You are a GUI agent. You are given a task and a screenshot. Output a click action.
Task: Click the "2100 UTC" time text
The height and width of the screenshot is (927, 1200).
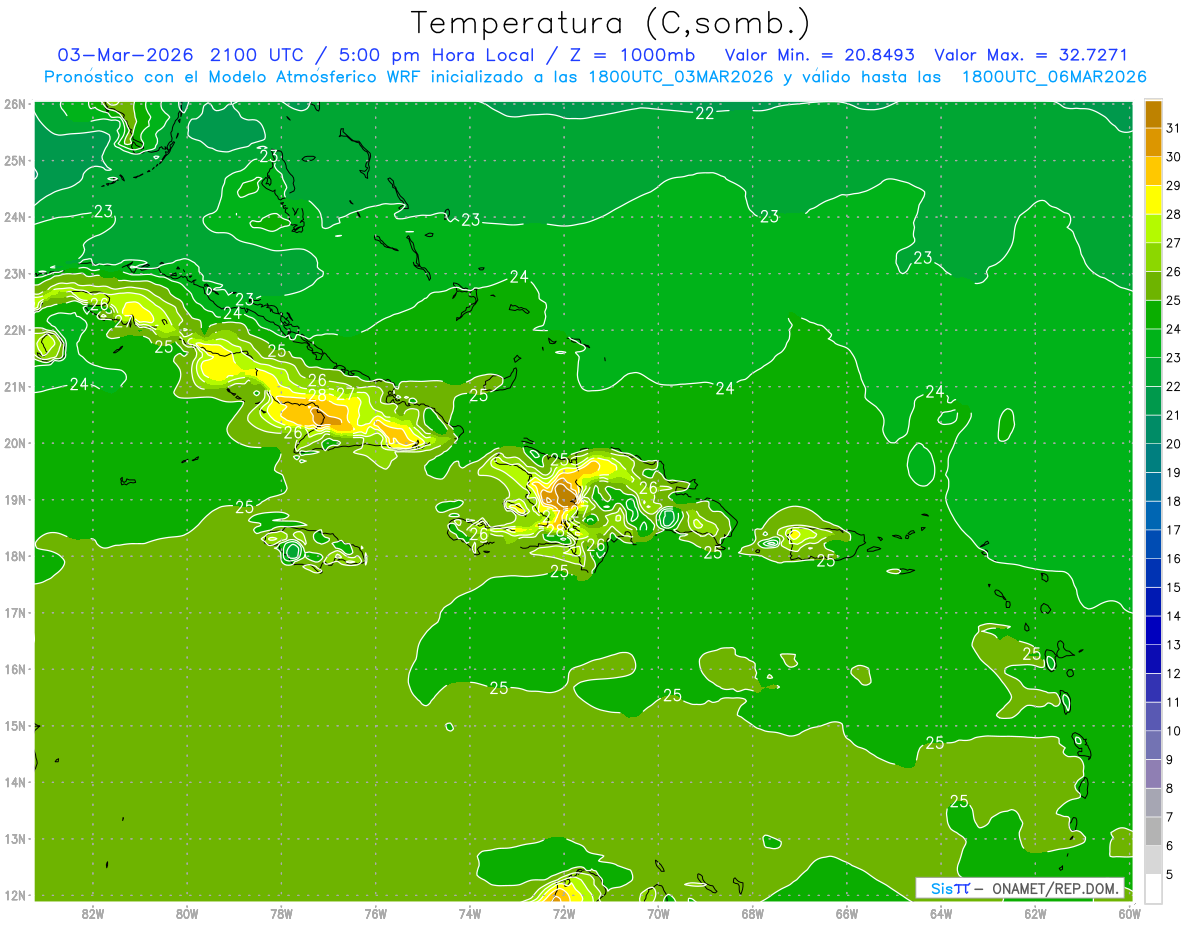[255, 55]
